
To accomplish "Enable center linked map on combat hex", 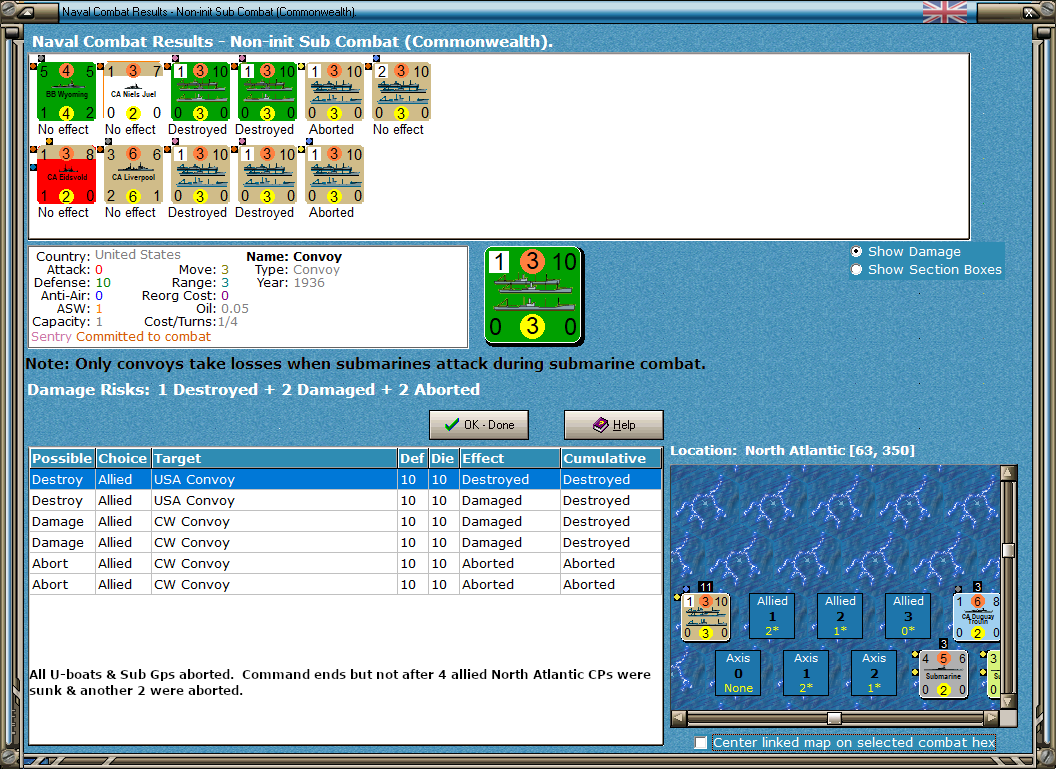I will [x=701, y=742].
